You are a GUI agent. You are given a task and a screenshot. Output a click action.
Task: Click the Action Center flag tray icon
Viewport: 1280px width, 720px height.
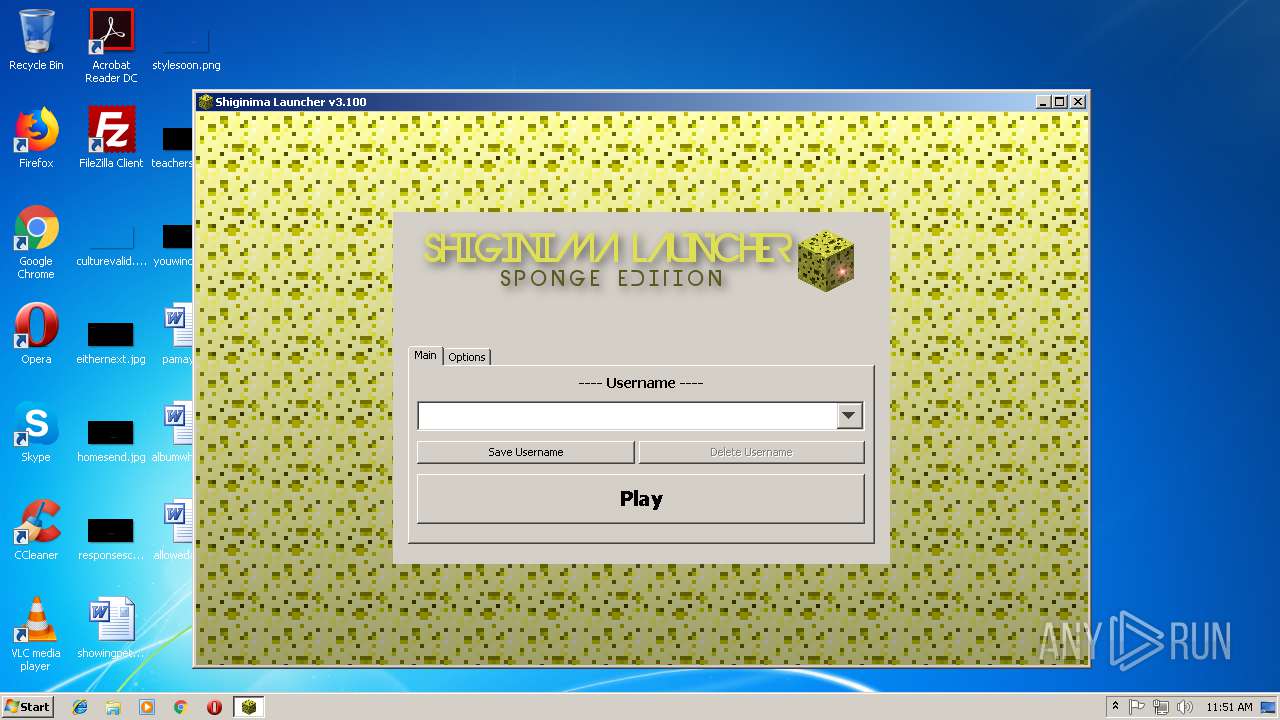(x=1137, y=707)
